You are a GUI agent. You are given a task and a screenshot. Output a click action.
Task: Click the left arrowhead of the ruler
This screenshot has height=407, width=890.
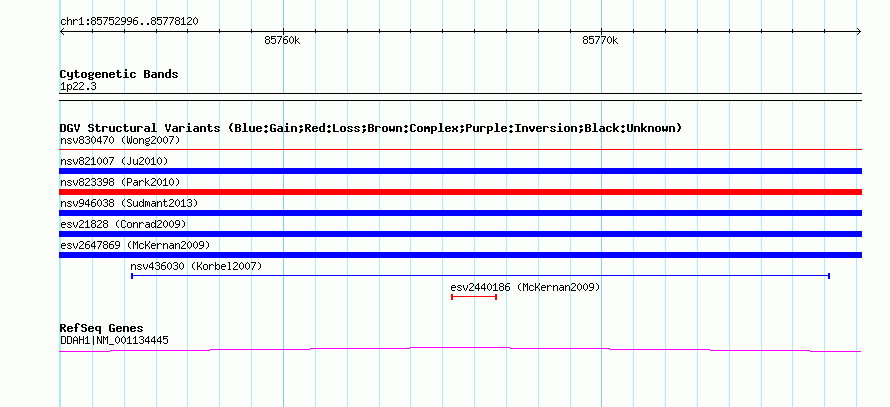(62, 32)
